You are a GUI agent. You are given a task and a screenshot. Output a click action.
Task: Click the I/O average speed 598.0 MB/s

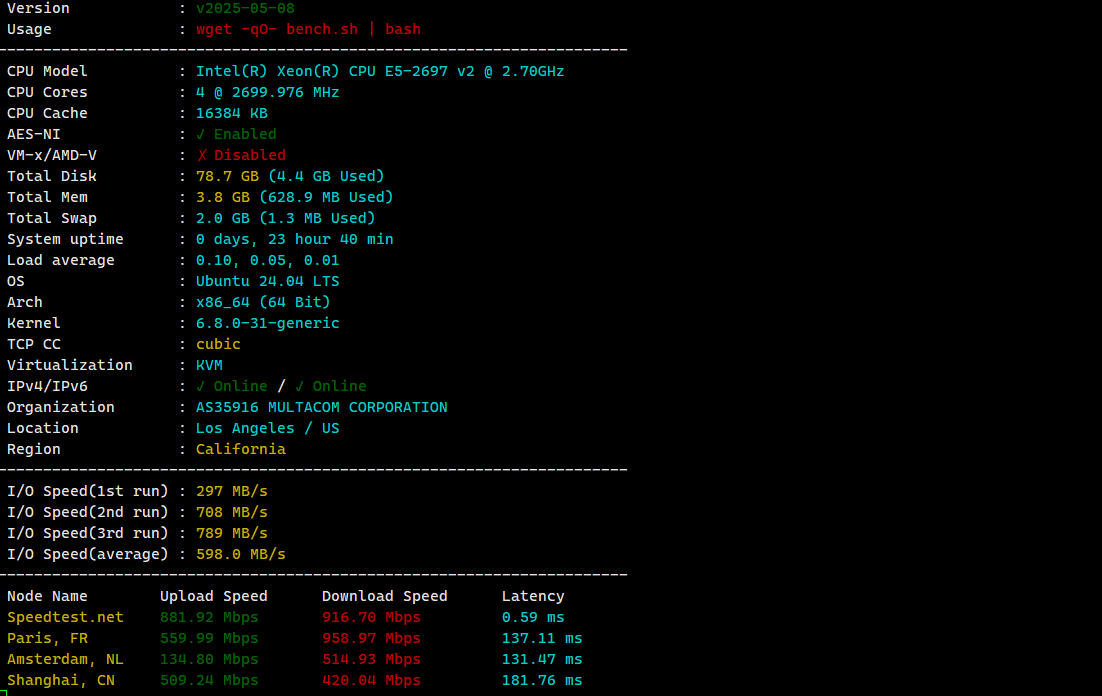click(240, 554)
